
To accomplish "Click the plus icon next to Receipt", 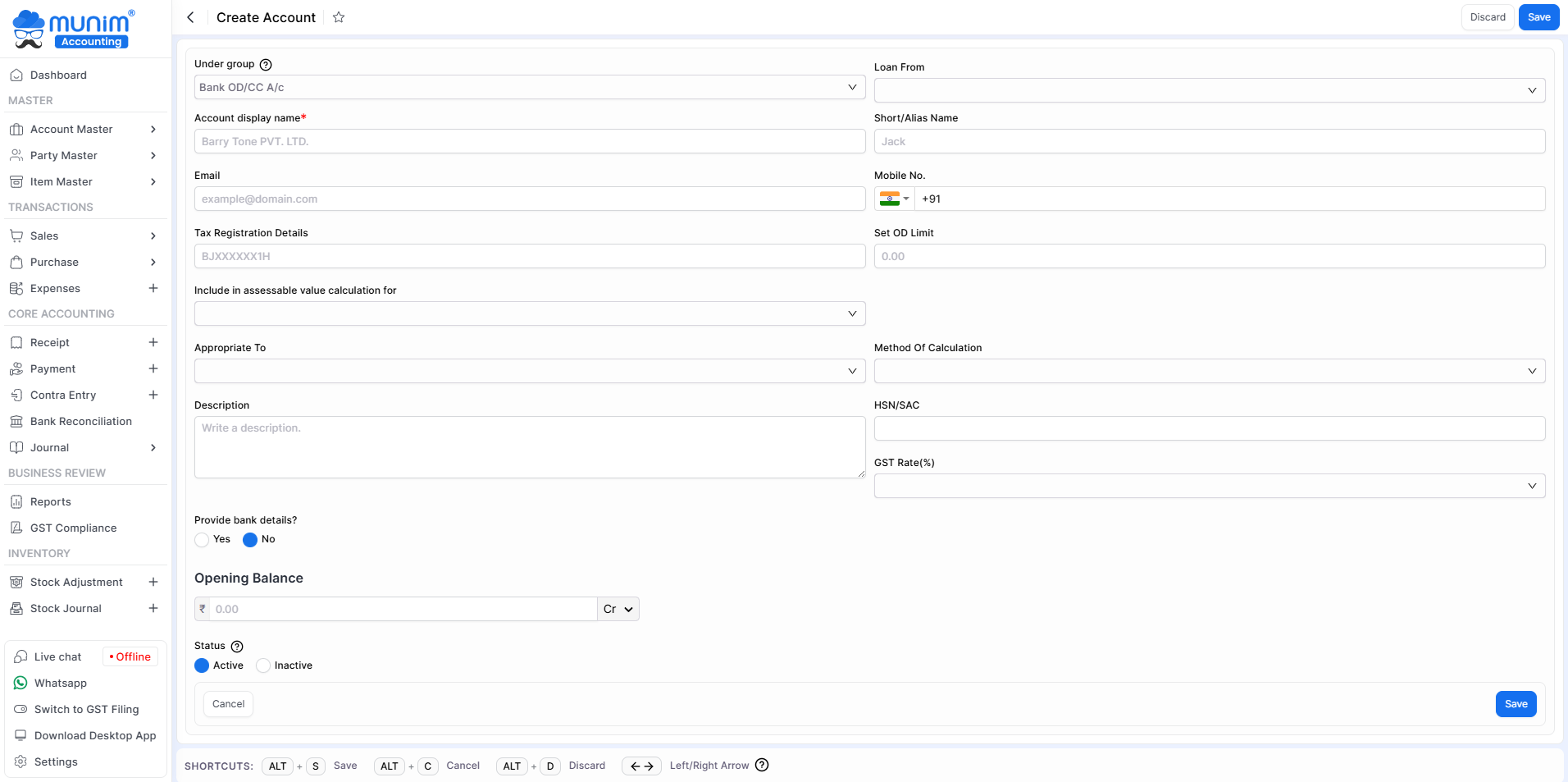I will (x=153, y=342).
